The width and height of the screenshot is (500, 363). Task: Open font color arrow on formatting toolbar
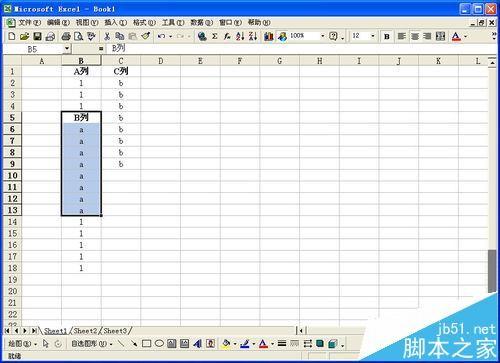pyautogui.click(x=466, y=36)
